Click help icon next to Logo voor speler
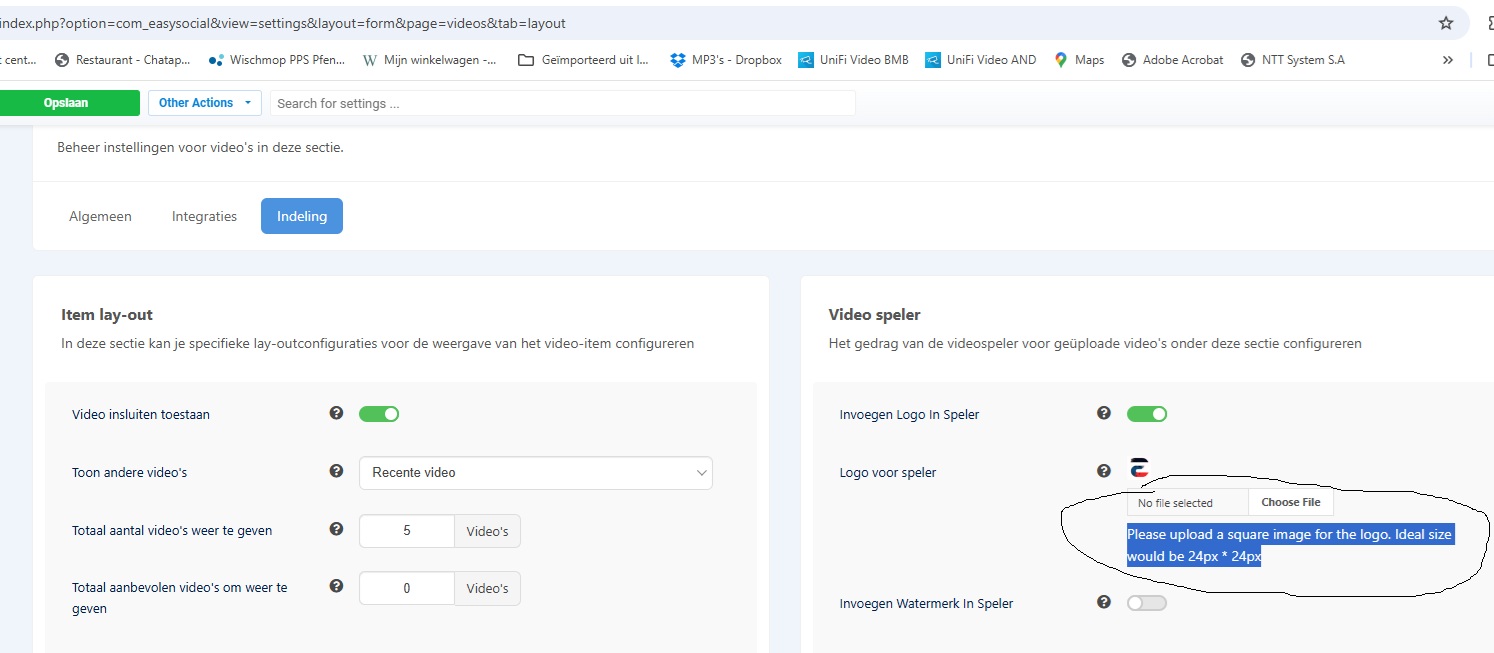 [1104, 471]
